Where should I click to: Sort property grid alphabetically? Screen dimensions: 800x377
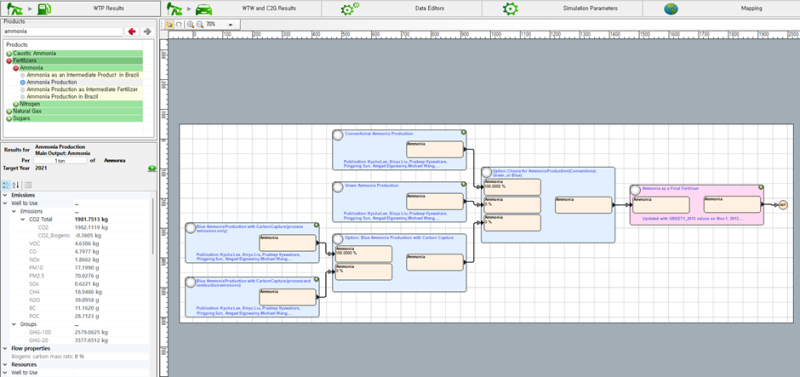coord(15,185)
